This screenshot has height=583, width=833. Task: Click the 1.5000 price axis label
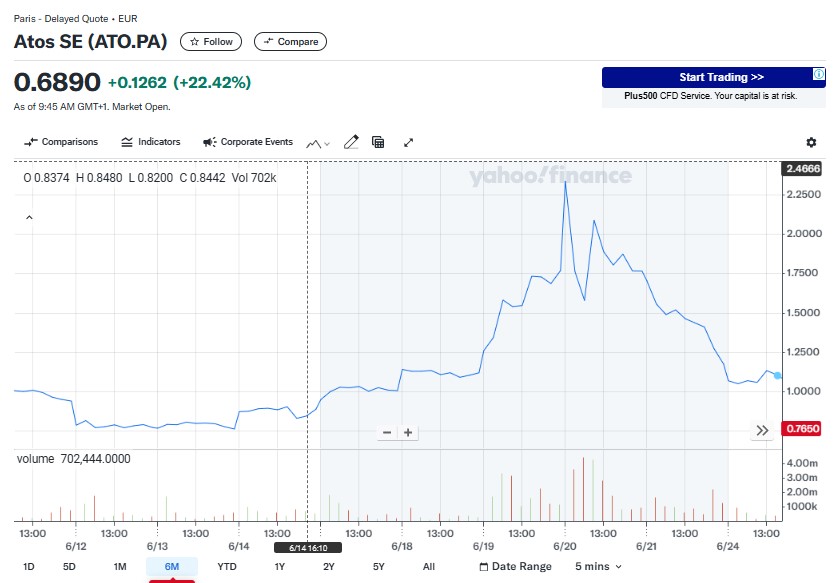pos(804,312)
